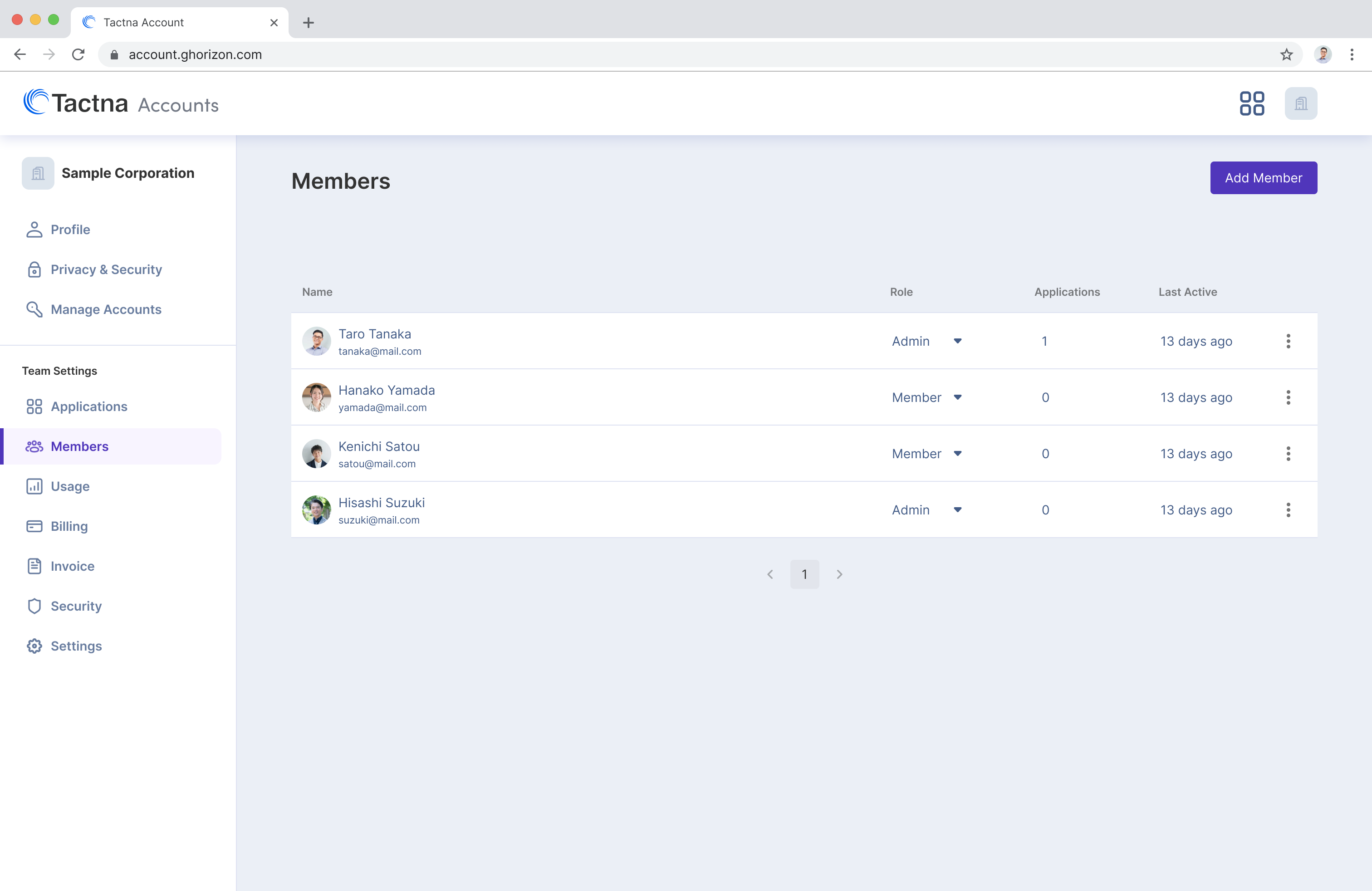Click the Manage Accounts magnifier icon
Viewport: 1372px width, 891px height.
[x=34, y=309]
